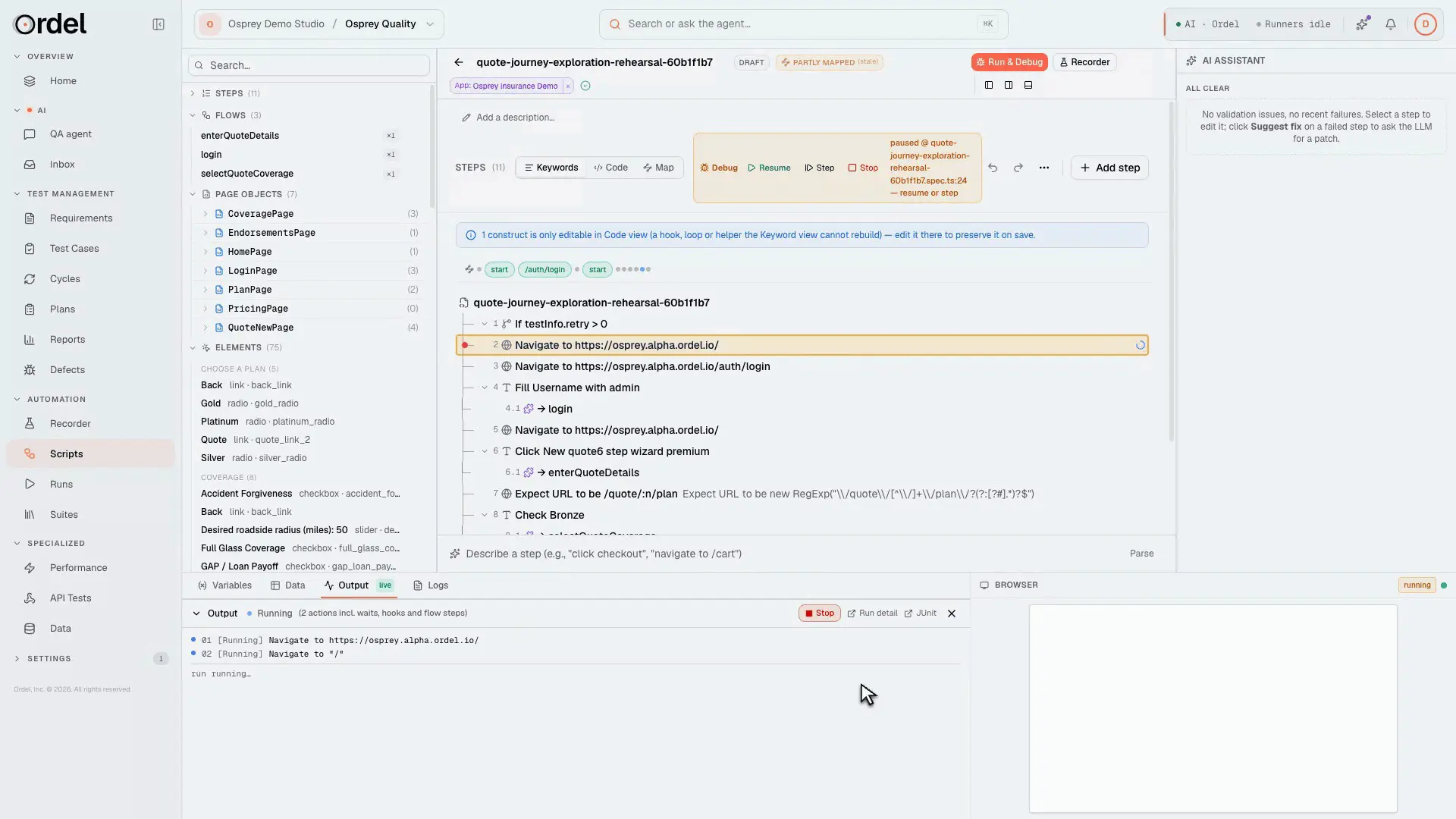Switch to Code view tab
Screen dimensions: 1456x819
(x=610, y=168)
